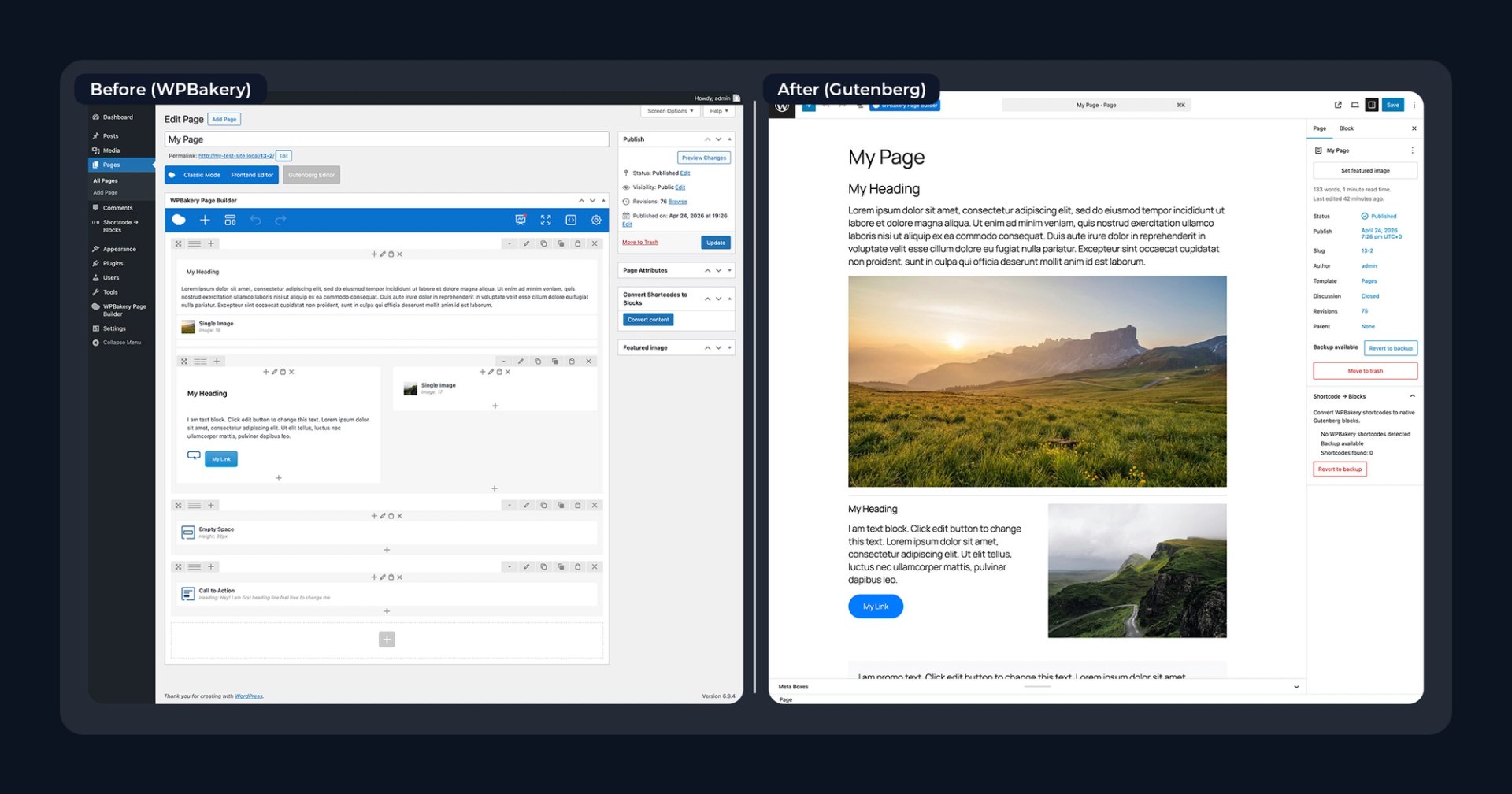Open the View Page external link icon
Viewport: 1512px width, 794px height.
(x=1338, y=105)
